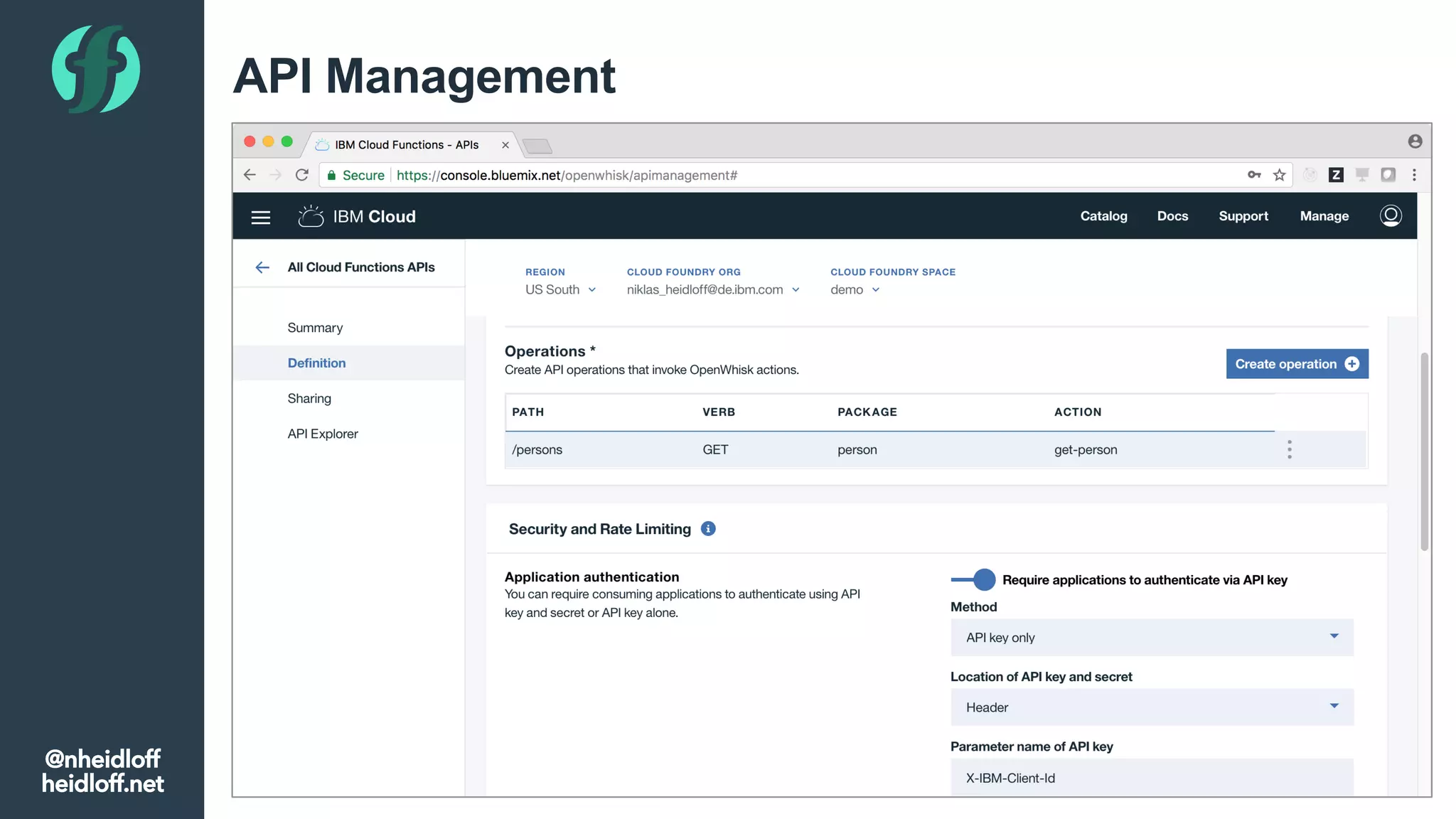Click back arrow beside All Cloud Functions APIs
The width and height of the screenshot is (1456, 819).
coord(262,267)
